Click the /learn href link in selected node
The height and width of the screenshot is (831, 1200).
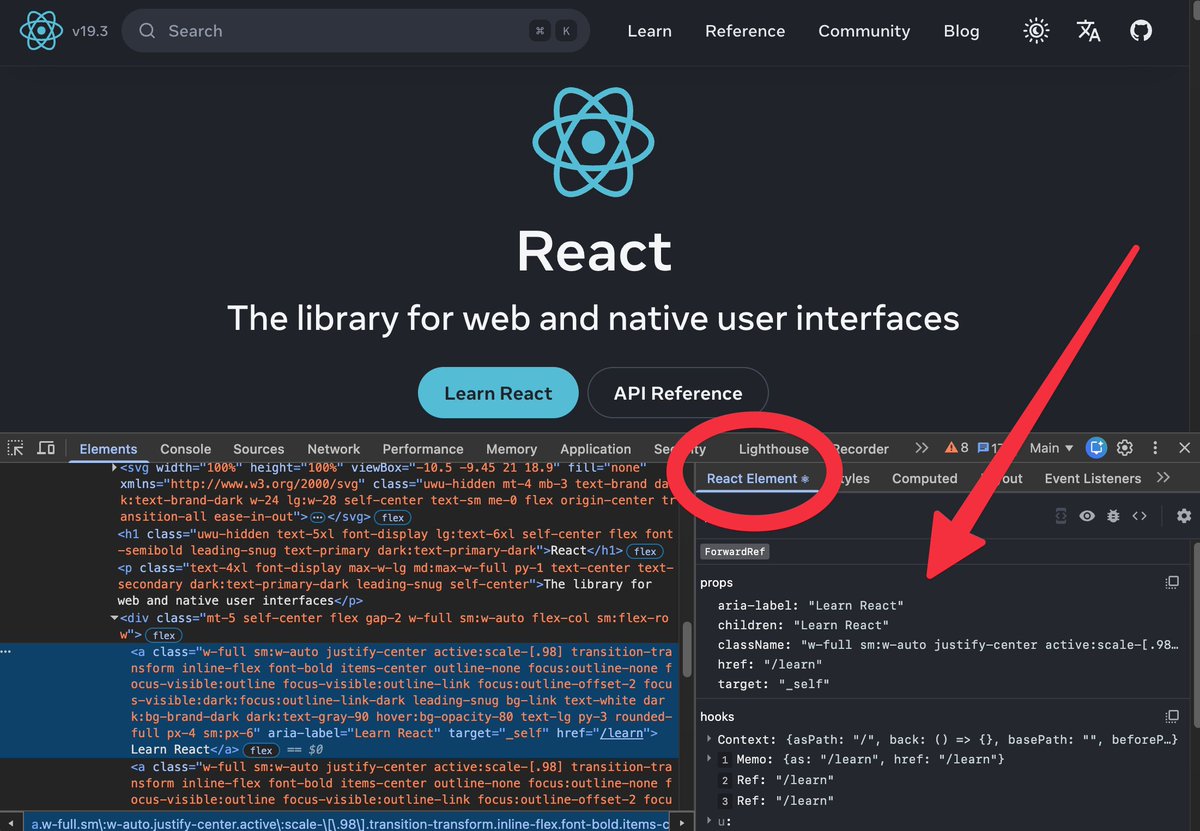click(x=620, y=733)
